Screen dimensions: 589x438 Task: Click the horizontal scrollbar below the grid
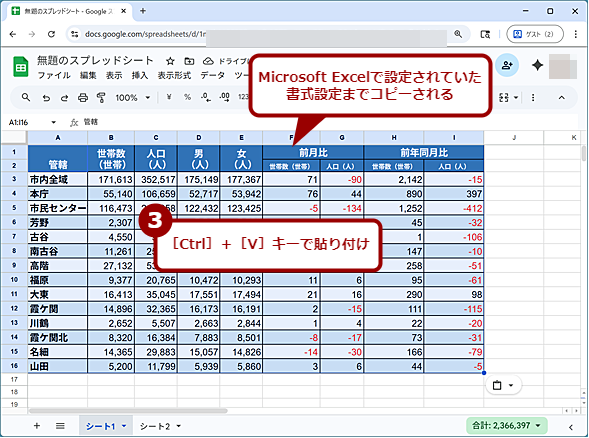128,411
